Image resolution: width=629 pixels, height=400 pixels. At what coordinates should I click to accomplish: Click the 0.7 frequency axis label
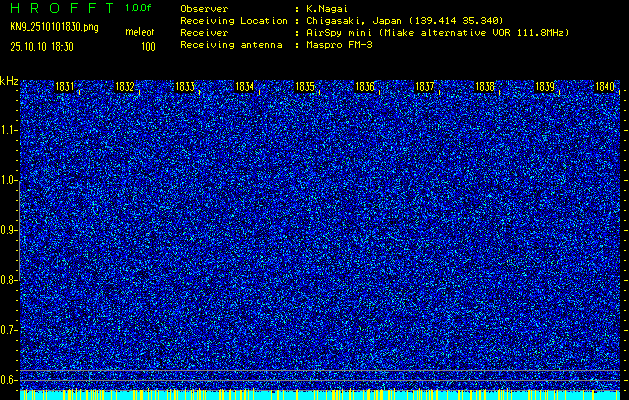9,329
